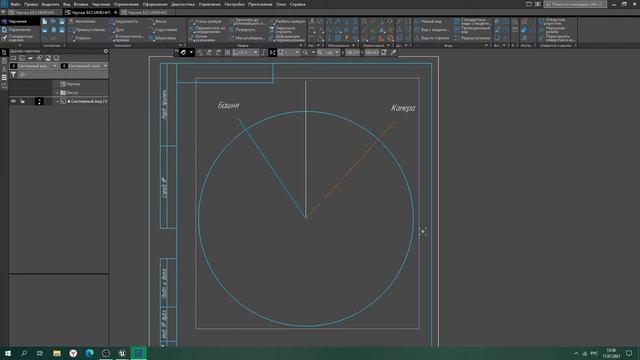Click the Разрез/сечение tool

(x=472, y=38)
